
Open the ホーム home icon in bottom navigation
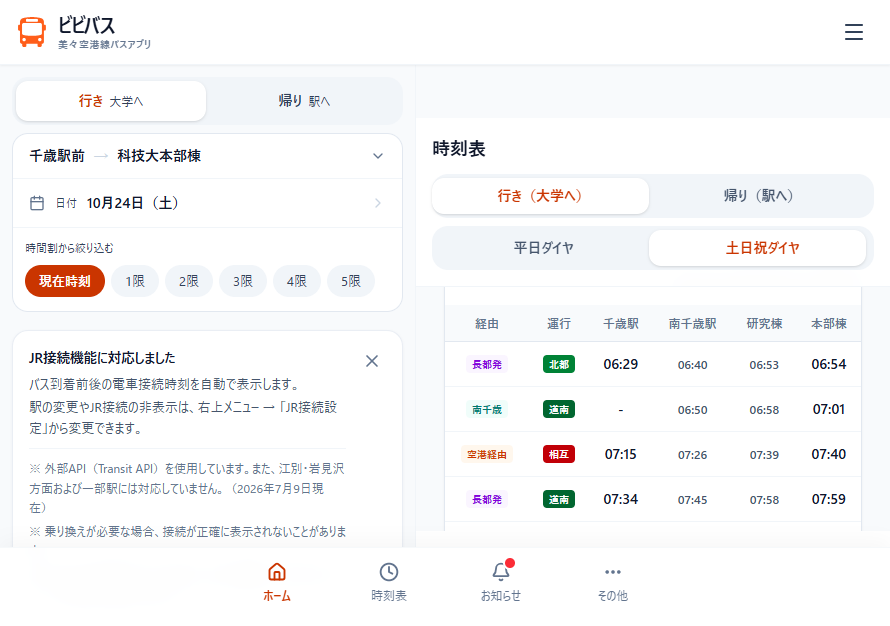point(276,572)
